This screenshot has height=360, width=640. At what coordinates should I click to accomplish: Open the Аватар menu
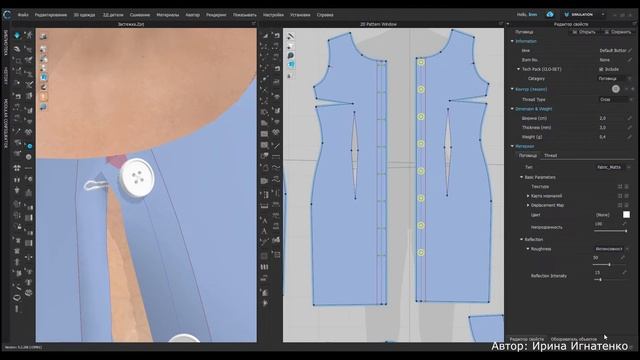193,15
